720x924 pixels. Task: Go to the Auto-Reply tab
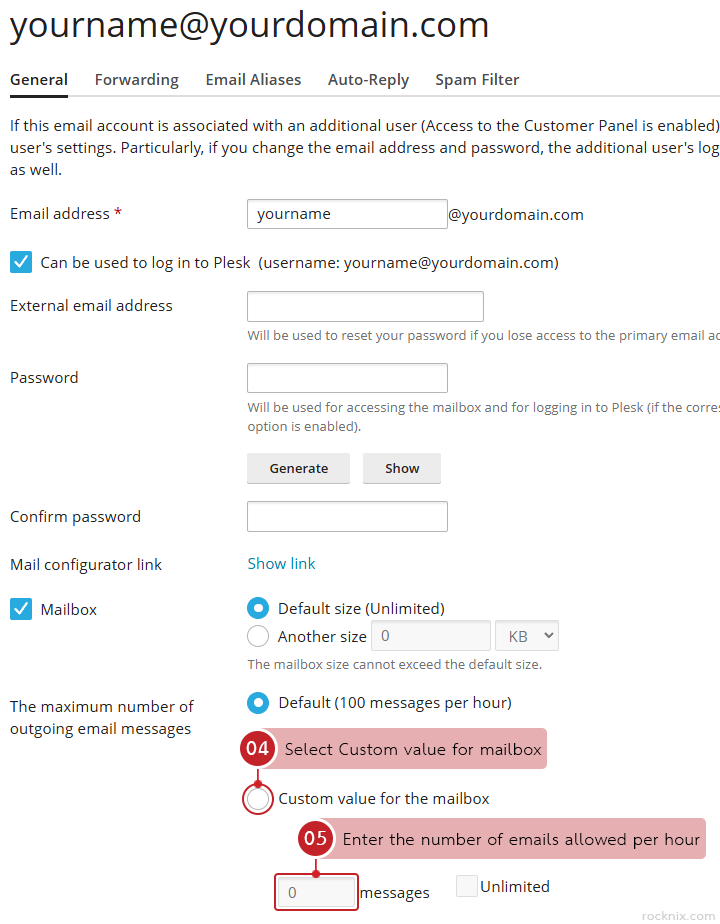[368, 80]
